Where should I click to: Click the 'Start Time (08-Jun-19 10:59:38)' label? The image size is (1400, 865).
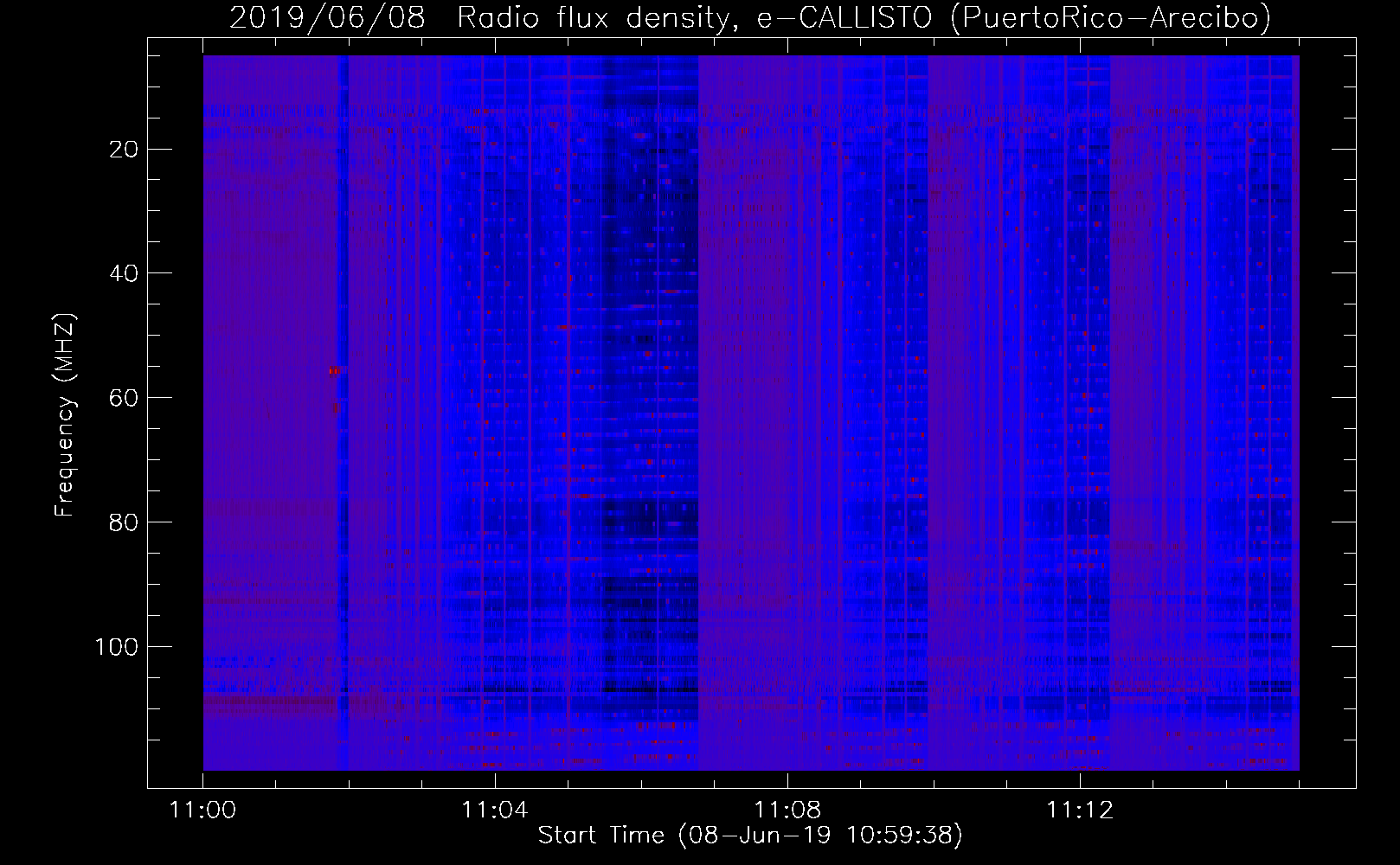click(x=750, y=836)
